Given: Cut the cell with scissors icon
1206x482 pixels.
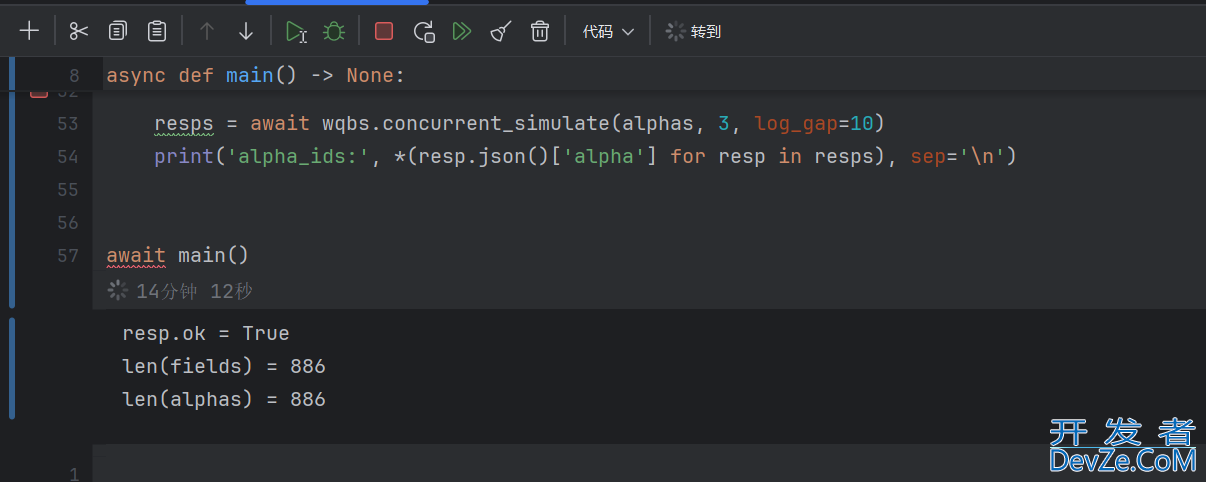Looking at the screenshot, I should 79,31.
